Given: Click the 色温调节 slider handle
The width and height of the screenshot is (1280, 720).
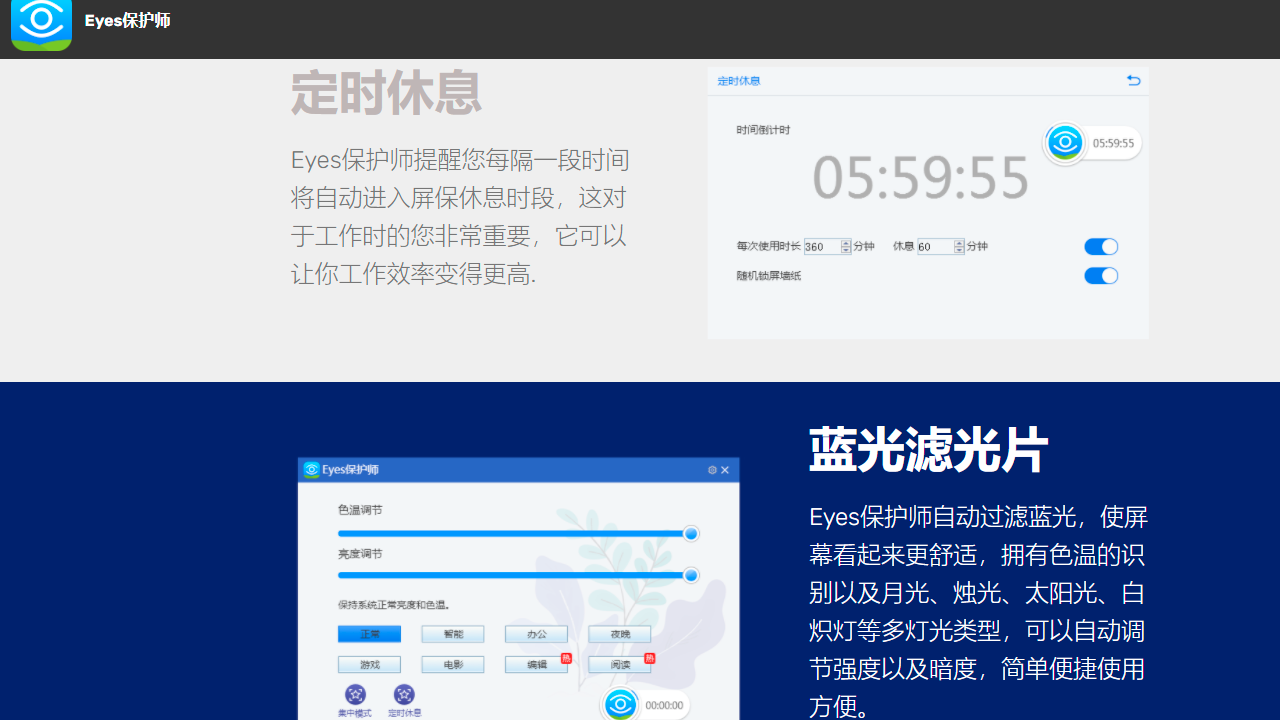Looking at the screenshot, I should click(691, 533).
